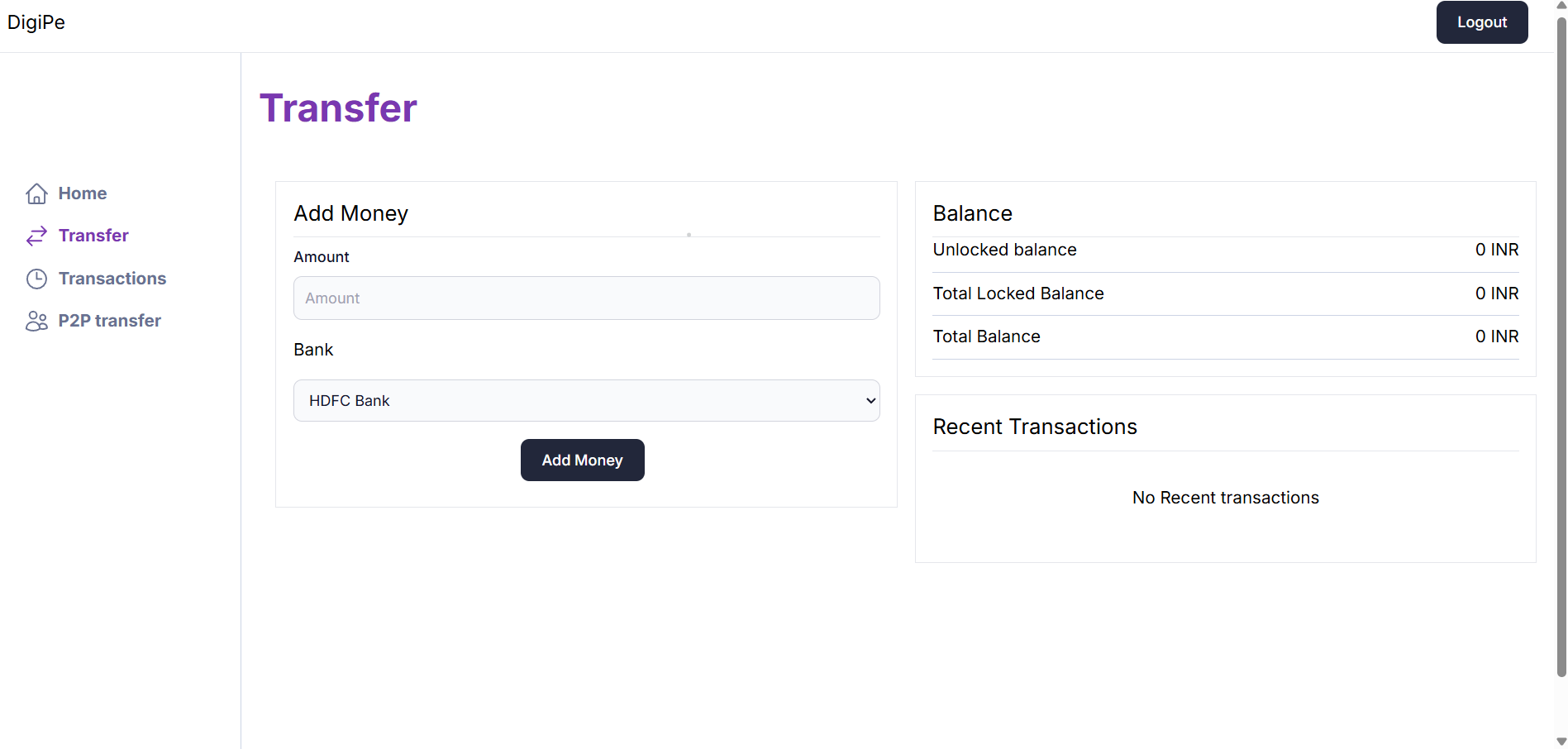Image resolution: width=1568 pixels, height=749 pixels.
Task: Select the Home icon in sidebar
Action: [x=37, y=193]
